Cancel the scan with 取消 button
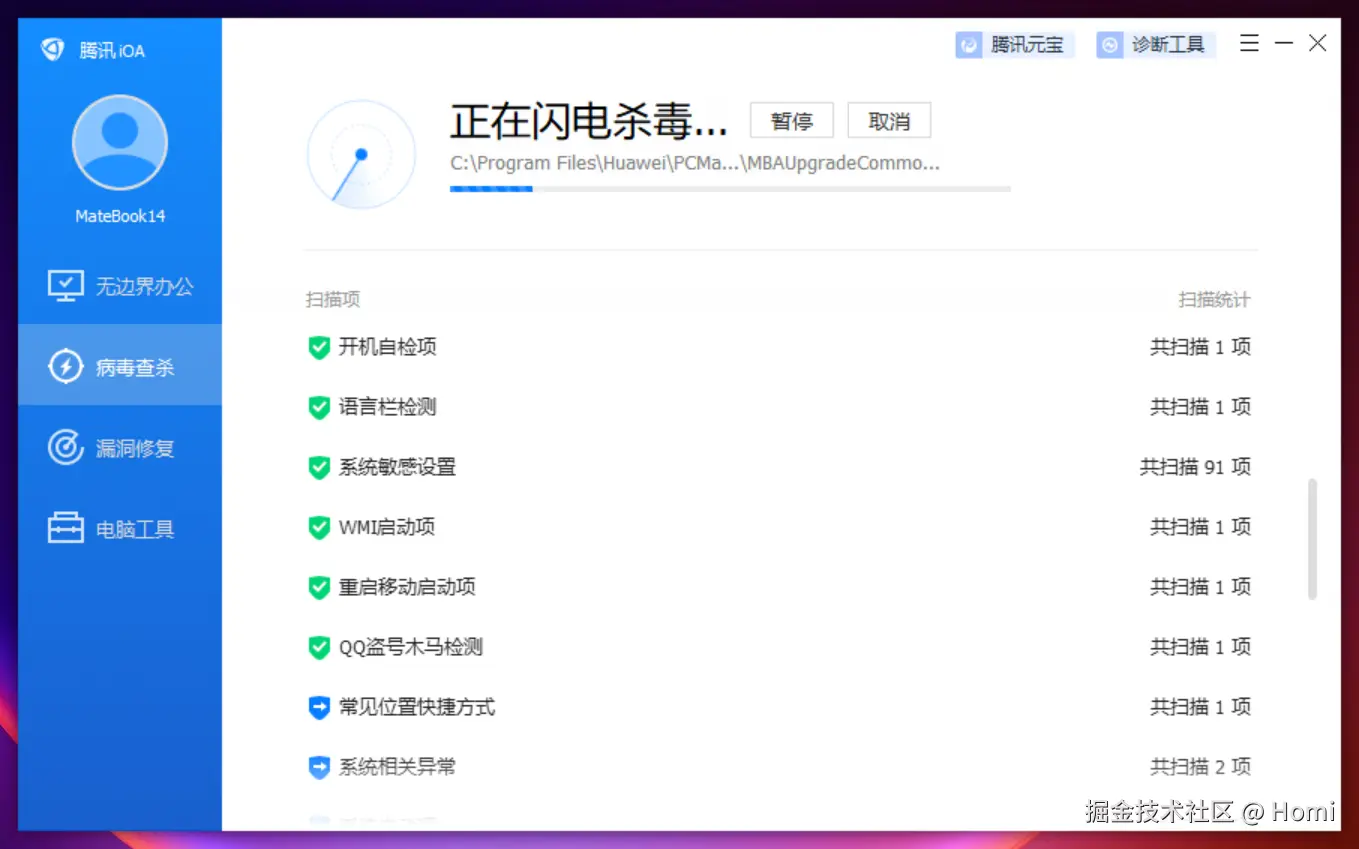Image resolution: width=1359 pixels, height=849 pixels. pyautogui.click(x=888, y=120)
